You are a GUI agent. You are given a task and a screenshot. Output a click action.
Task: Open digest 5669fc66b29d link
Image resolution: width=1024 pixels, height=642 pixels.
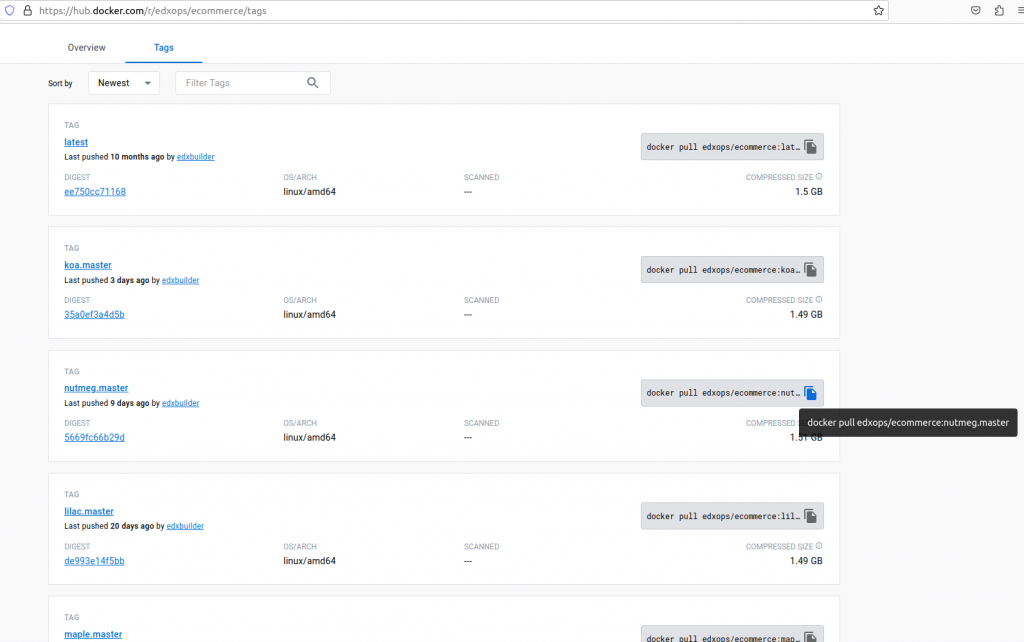(x=94, y=438)
